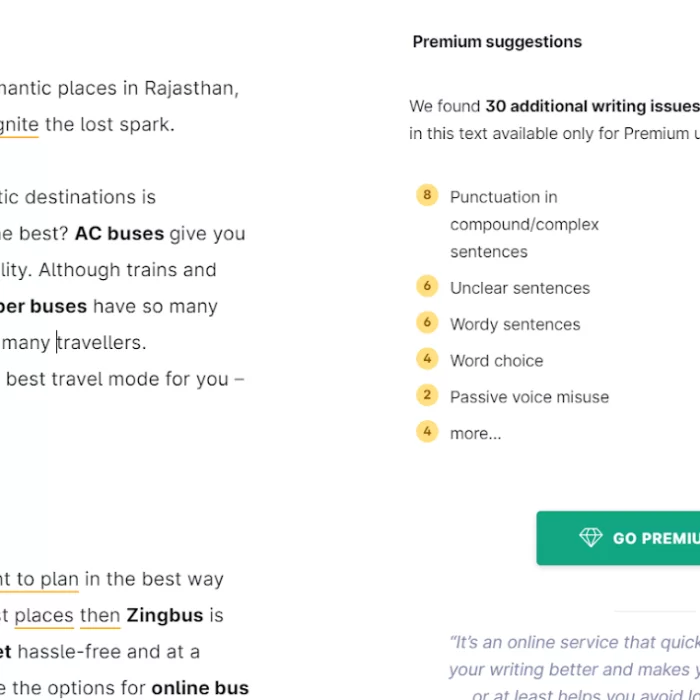Click the 6 badge beside Wordy sentences
This screenshot has height=700, width=700.
pyautogui.click(x=427, y=323)
